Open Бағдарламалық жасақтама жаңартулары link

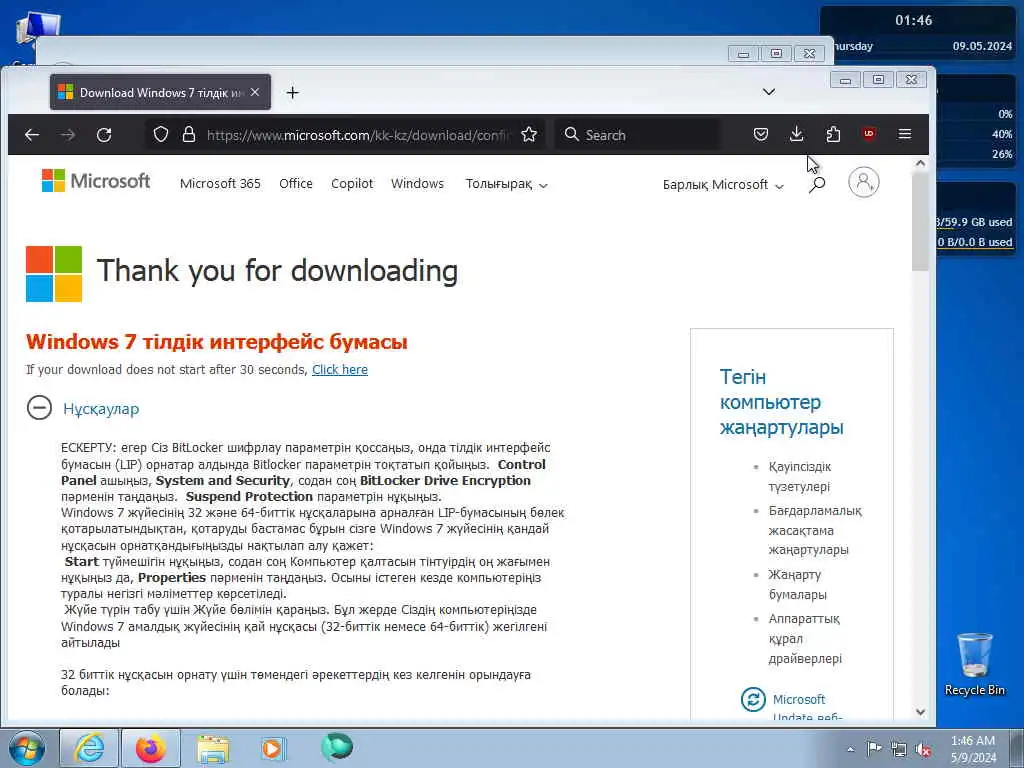815,530
